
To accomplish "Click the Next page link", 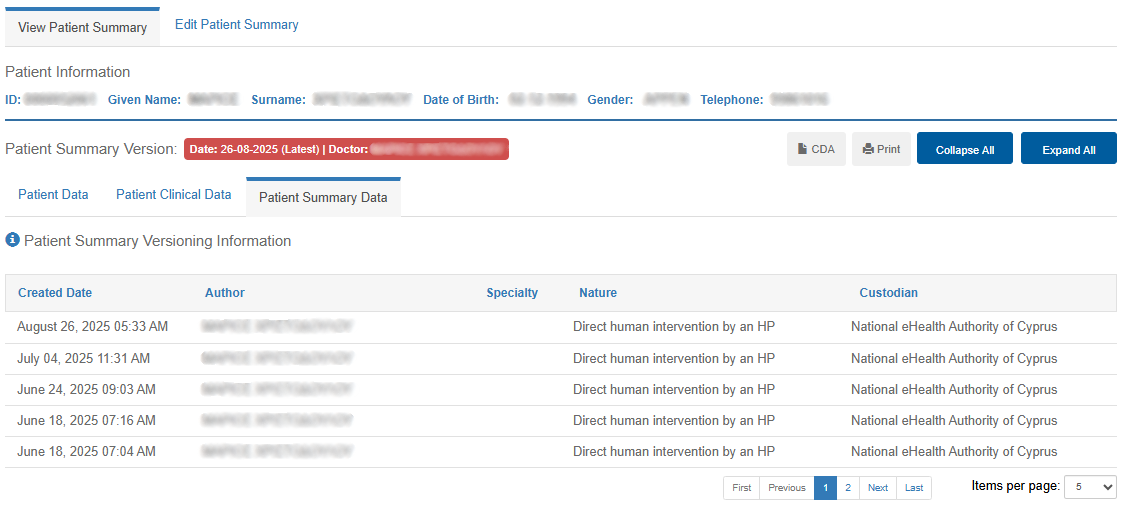I will pos(877,488).
